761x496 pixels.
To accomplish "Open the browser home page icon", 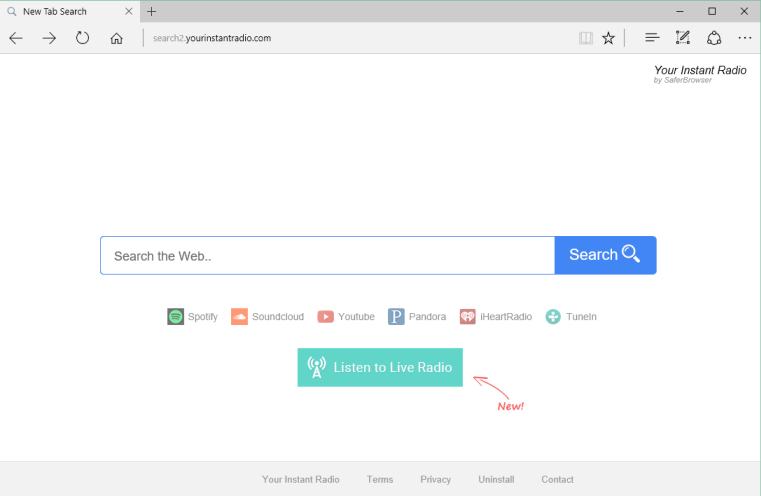I will pyautogui.click(x=116, y=38).
